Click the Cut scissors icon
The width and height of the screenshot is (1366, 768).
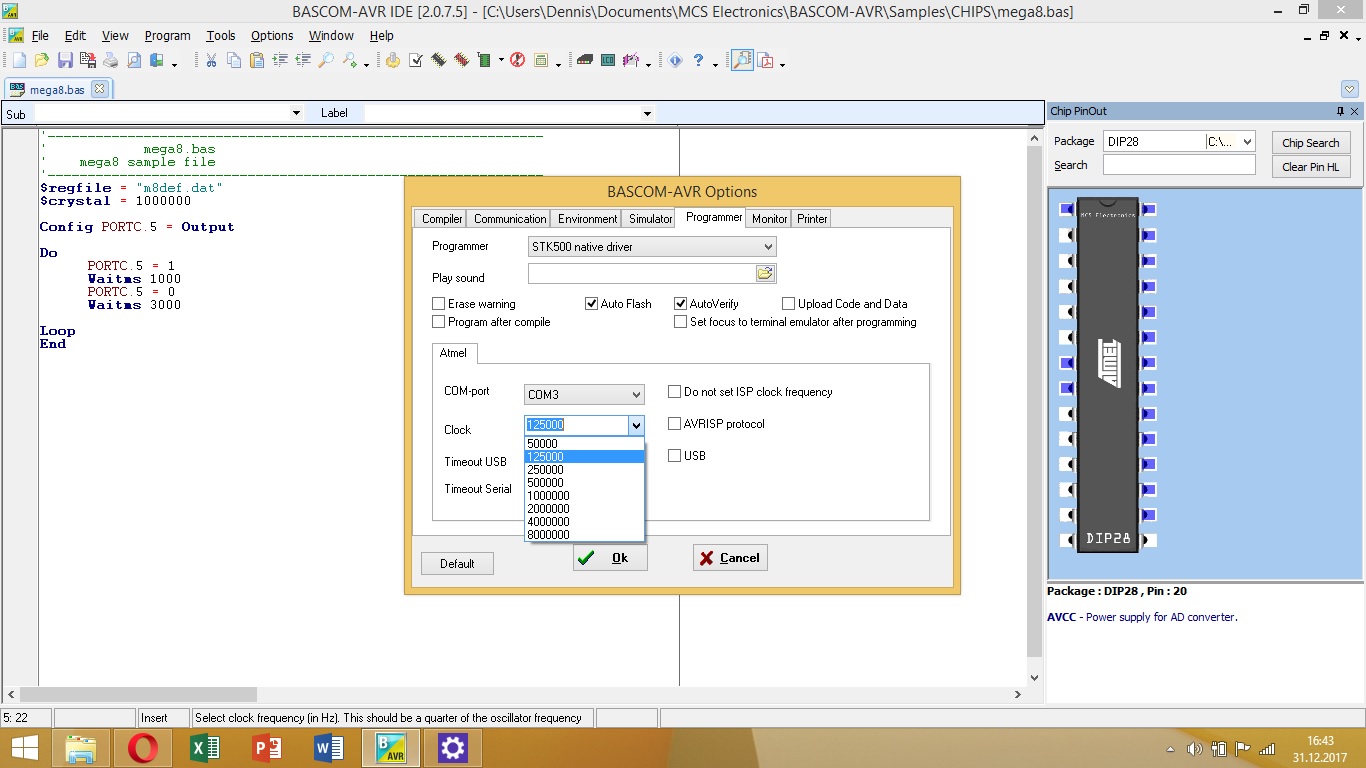coord(211,61)
